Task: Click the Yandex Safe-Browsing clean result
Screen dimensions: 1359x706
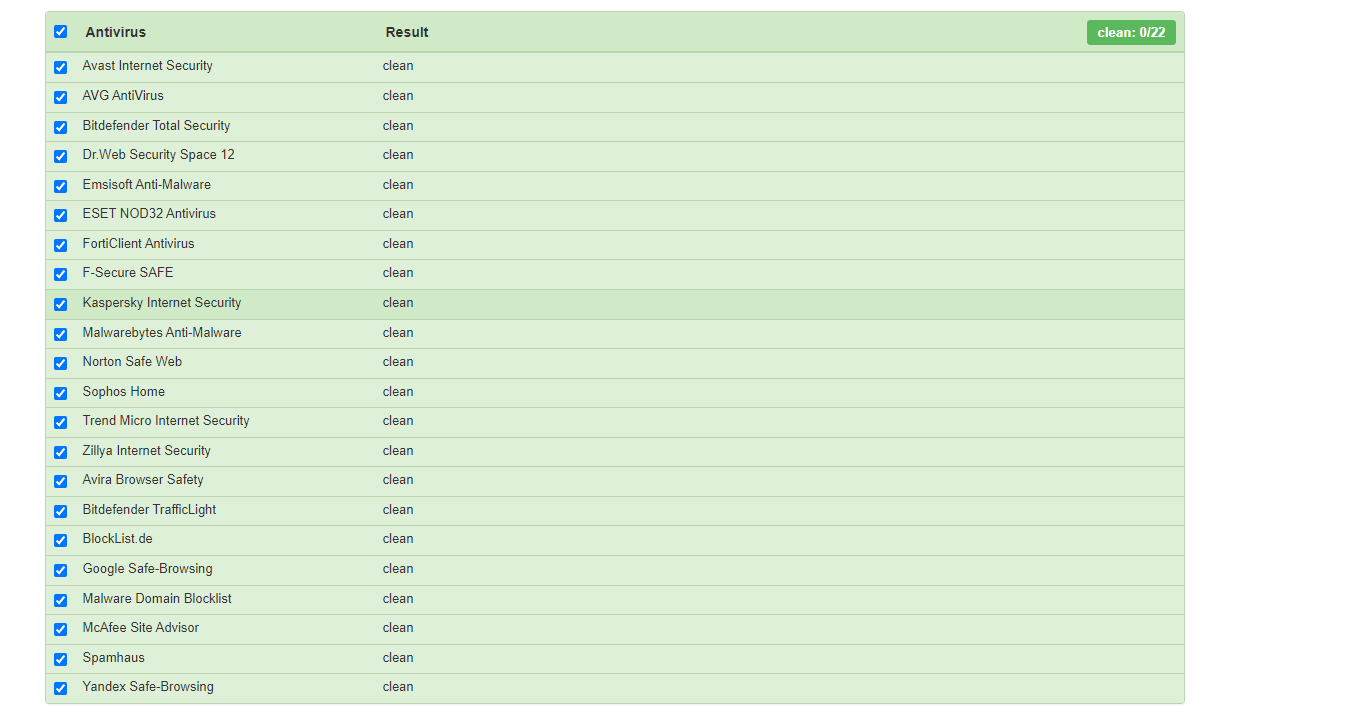Action: (x=397, y=687)
